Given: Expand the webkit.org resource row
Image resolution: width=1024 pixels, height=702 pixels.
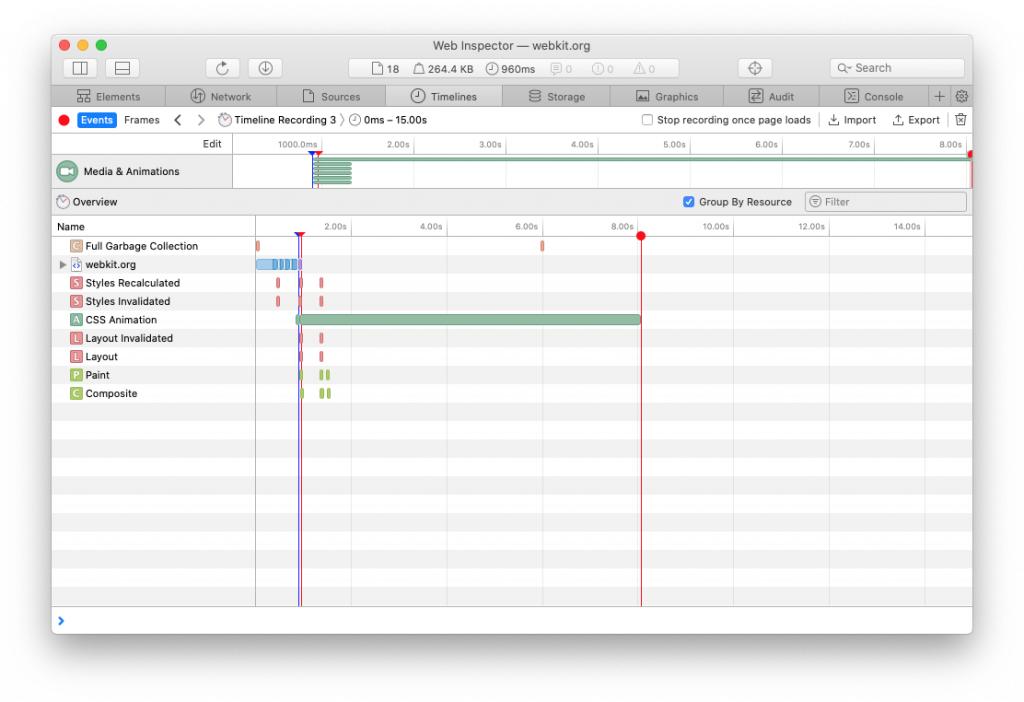Looking at the screenshot, I should click(x=63, y=264).
